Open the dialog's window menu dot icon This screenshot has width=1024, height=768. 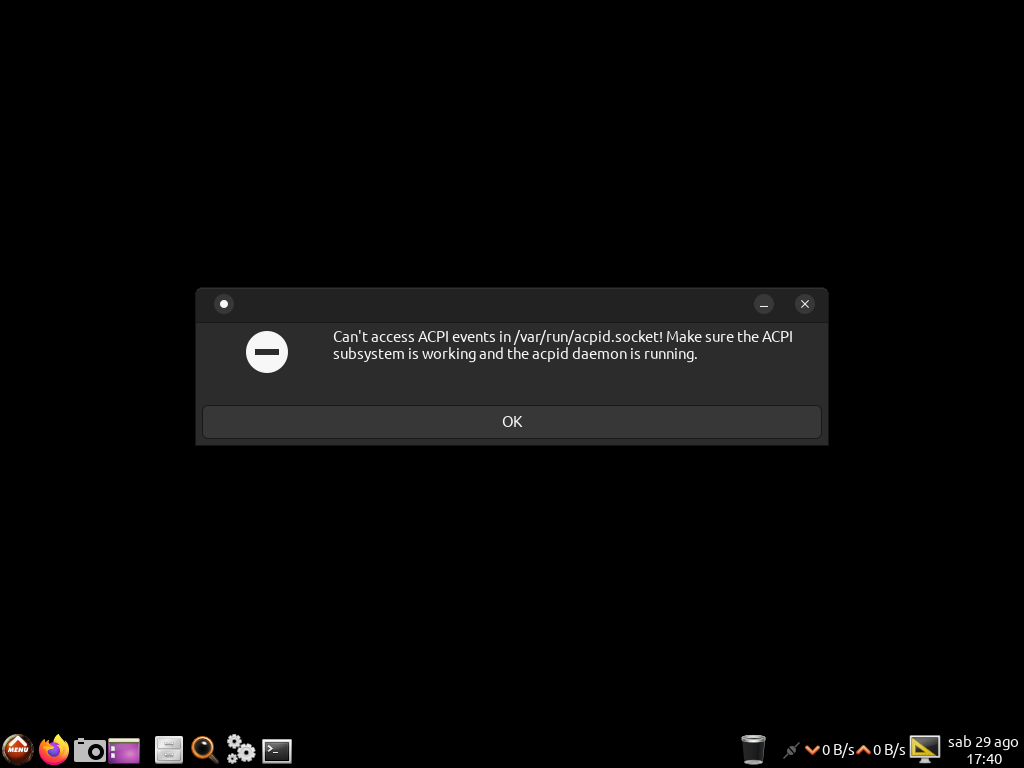point(224,304)
